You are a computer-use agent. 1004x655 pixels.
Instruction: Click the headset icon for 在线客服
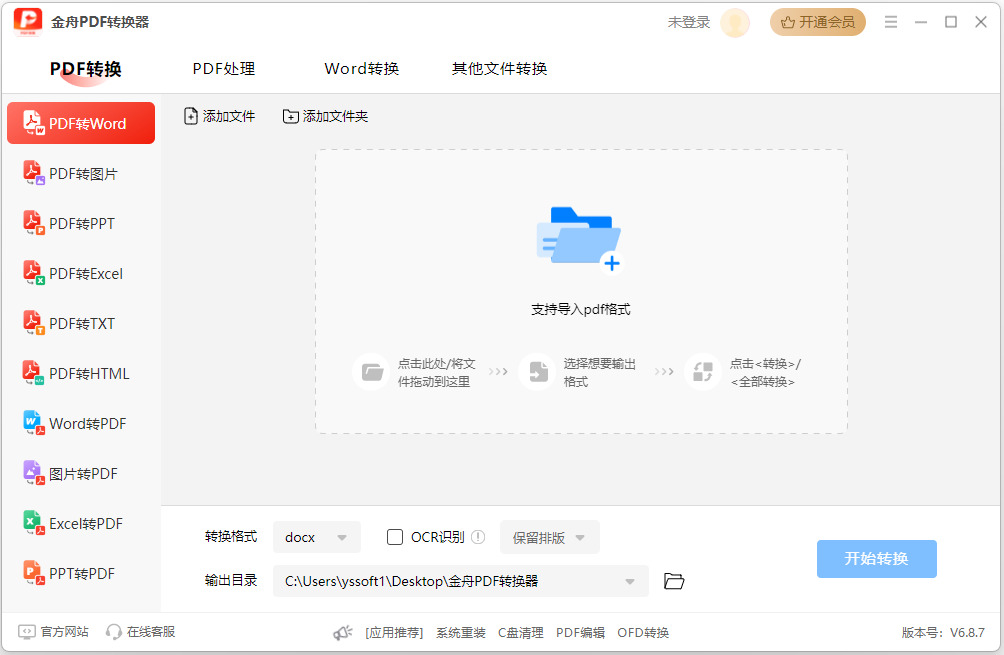113,632
